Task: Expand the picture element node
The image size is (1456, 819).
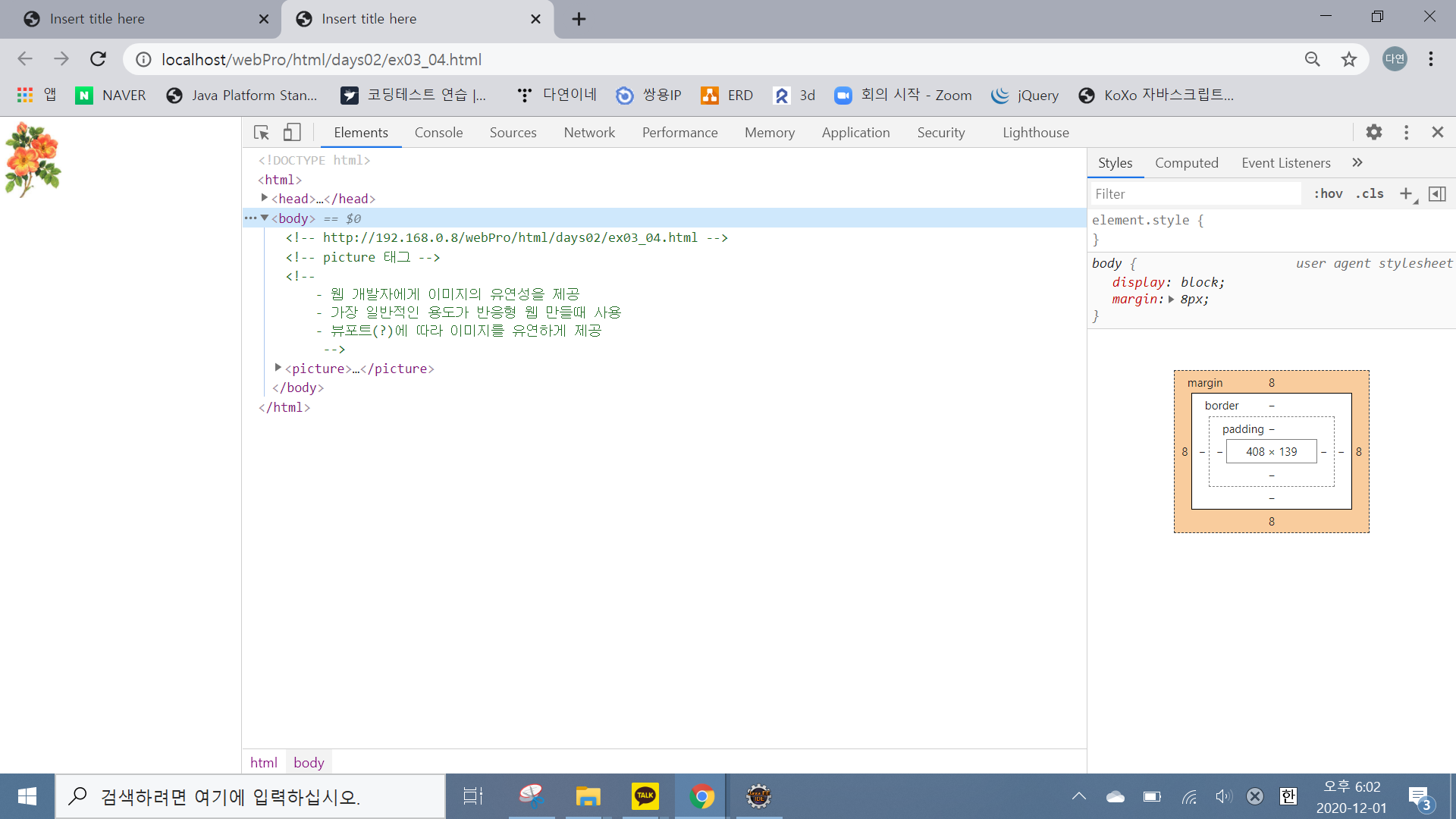Action: pyautogui.click(x=278, y=368)
